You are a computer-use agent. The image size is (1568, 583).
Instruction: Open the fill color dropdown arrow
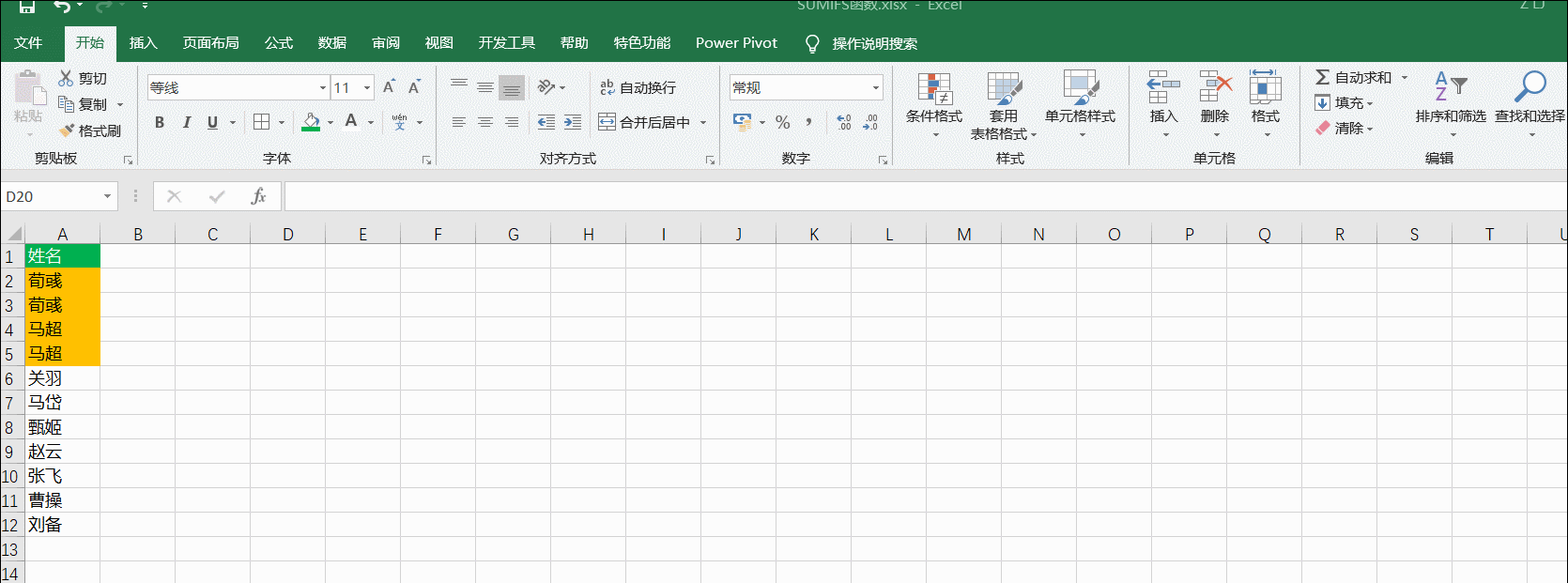[331, 123]
